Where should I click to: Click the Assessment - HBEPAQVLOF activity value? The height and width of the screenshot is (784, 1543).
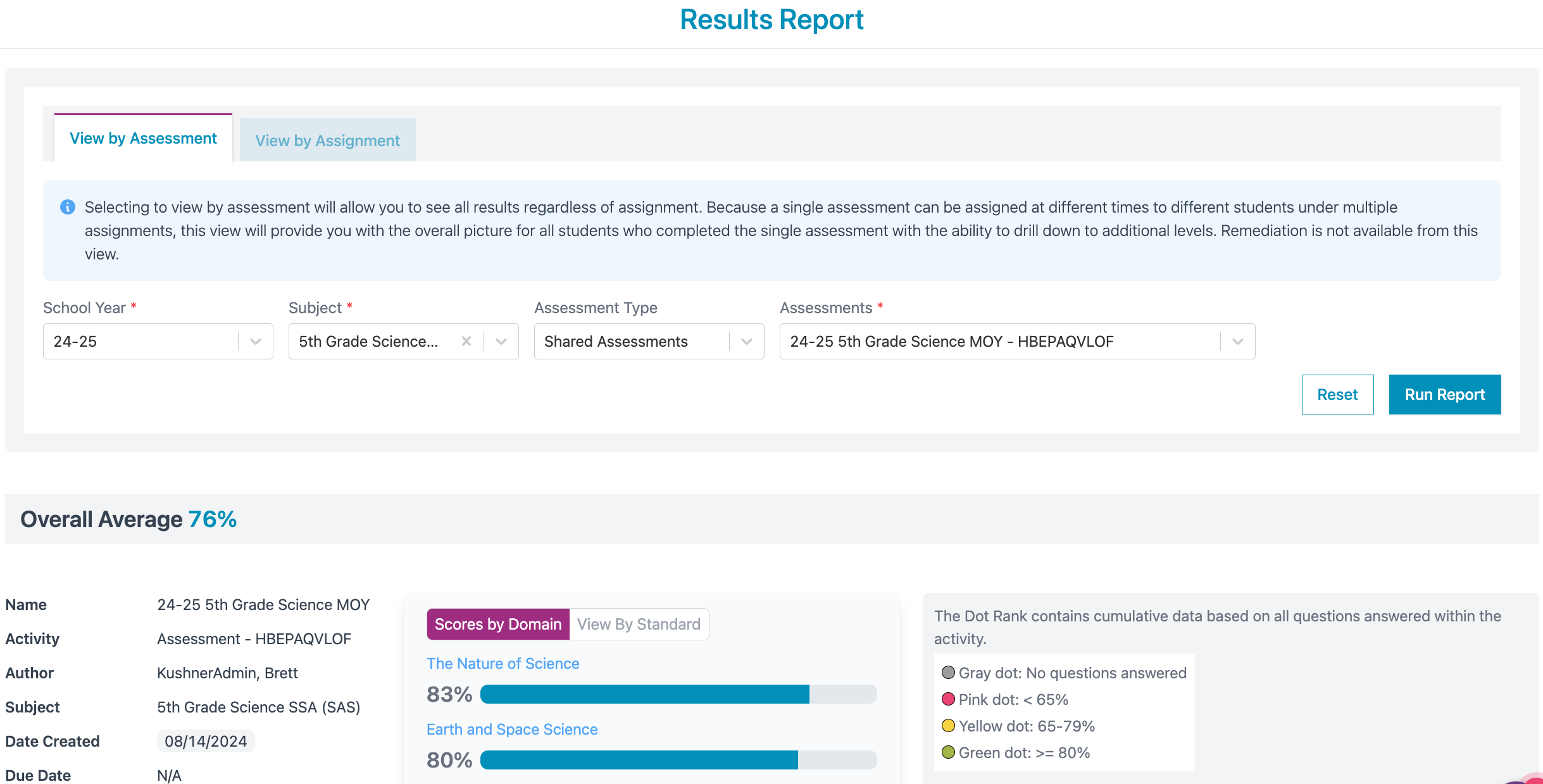click(x=254, y=638)
